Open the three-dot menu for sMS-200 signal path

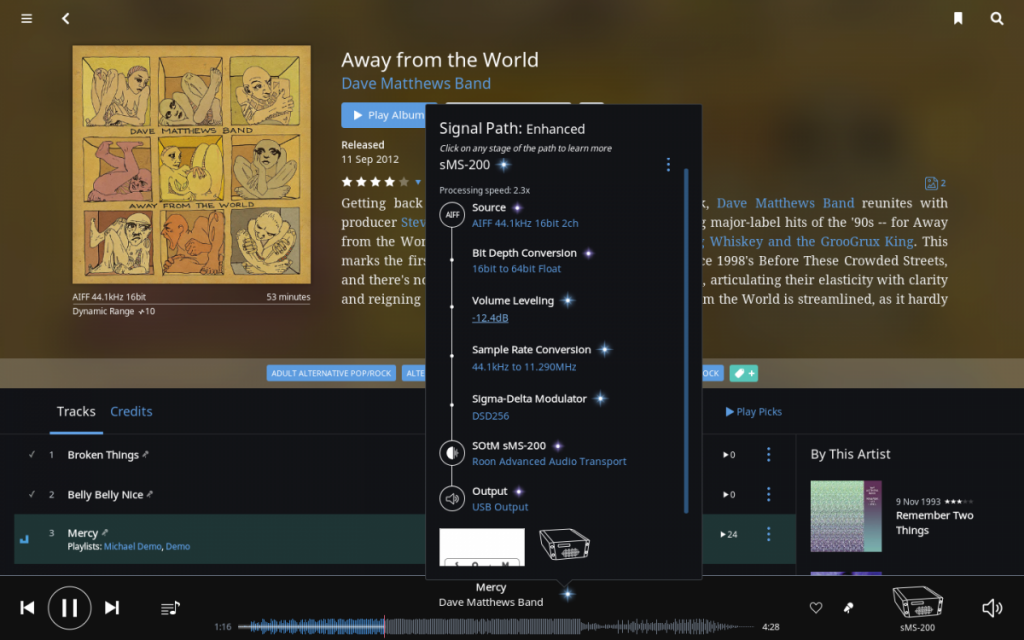[x=667, y=165]
